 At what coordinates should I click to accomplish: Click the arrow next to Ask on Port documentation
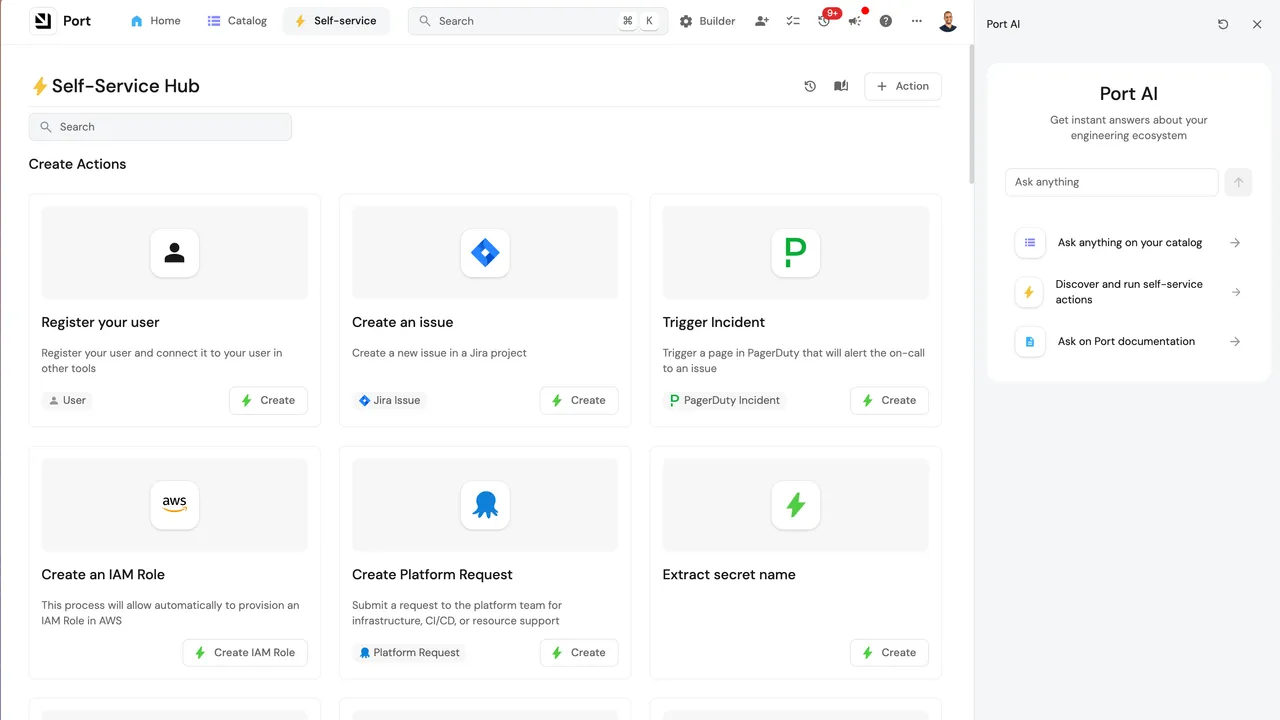click(1235, 341)
